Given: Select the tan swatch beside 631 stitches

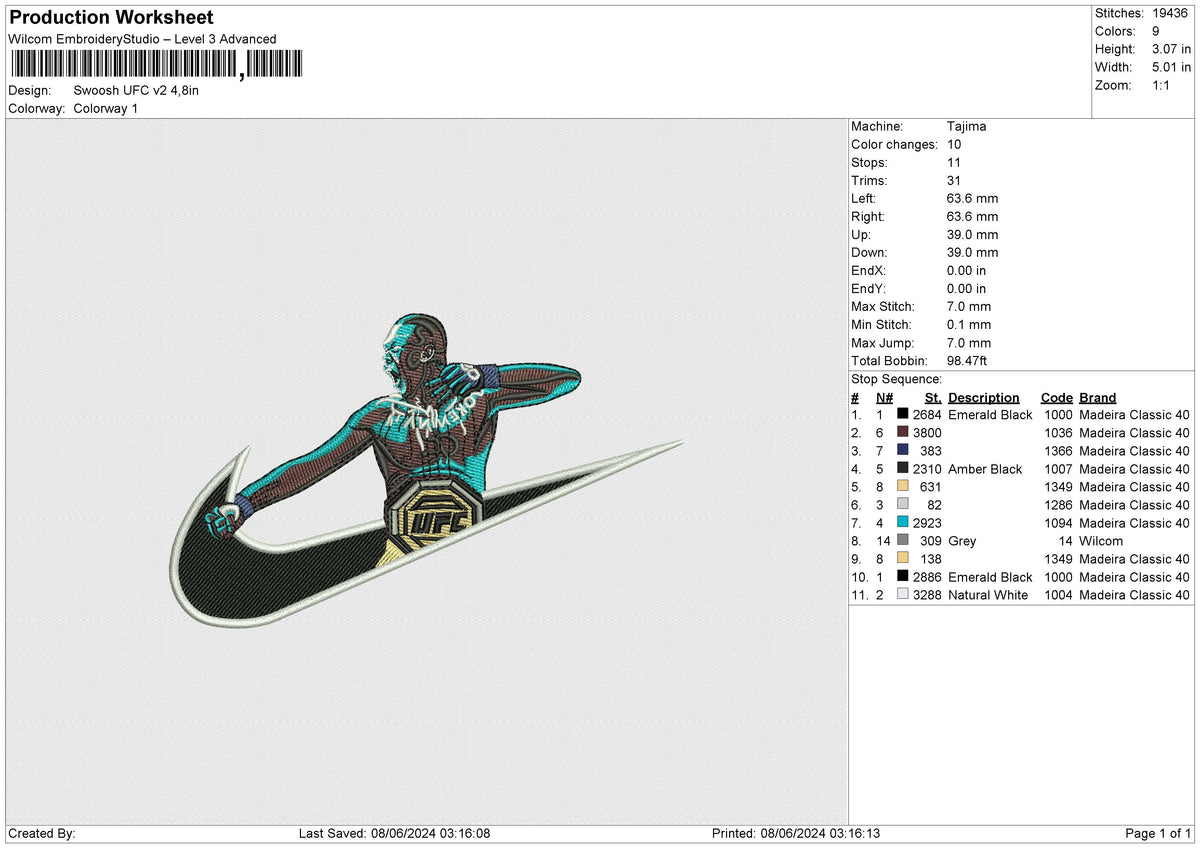Looking at the screenshot, I should 903,487.
